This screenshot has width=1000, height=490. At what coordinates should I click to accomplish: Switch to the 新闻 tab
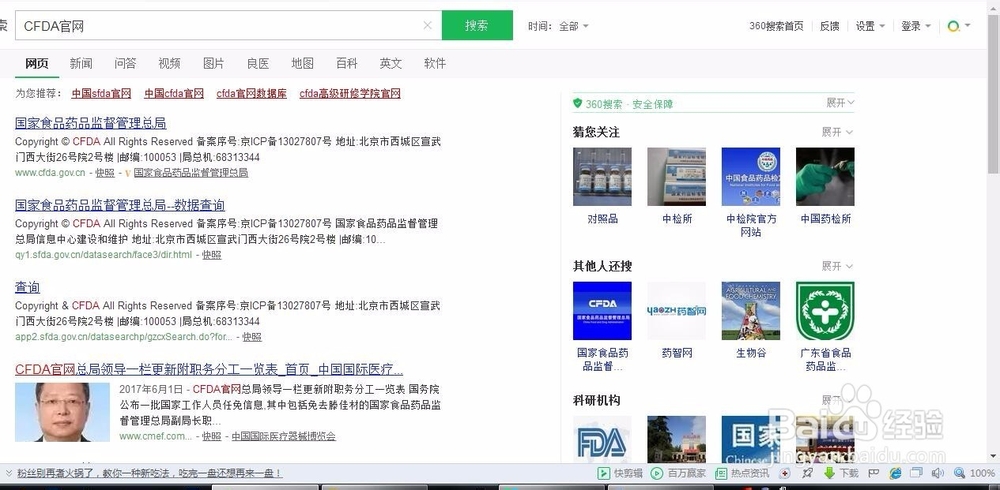(x=81, y=63)
